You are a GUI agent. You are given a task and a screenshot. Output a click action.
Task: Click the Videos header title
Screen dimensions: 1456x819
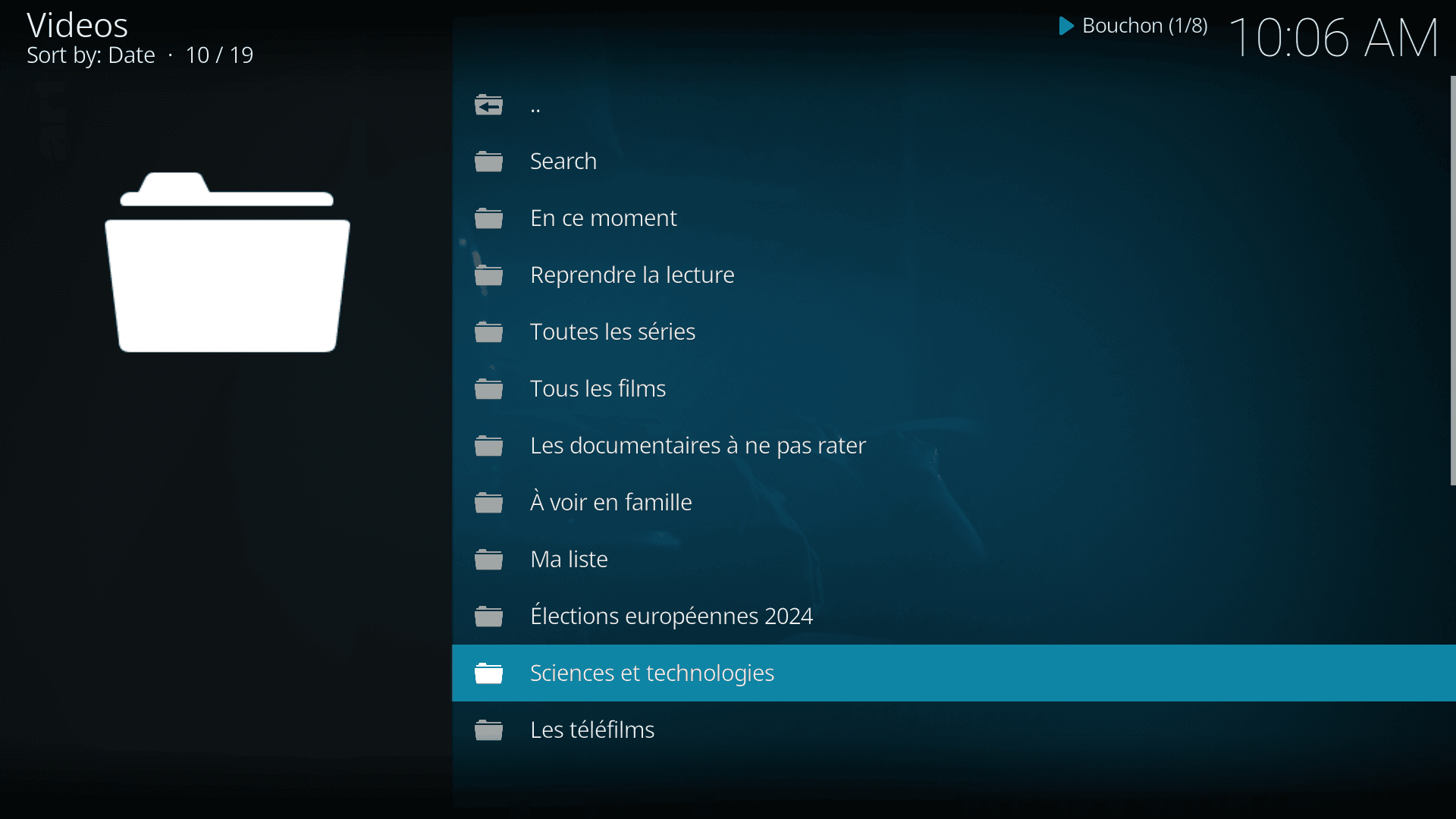click(x=77, y=25)
